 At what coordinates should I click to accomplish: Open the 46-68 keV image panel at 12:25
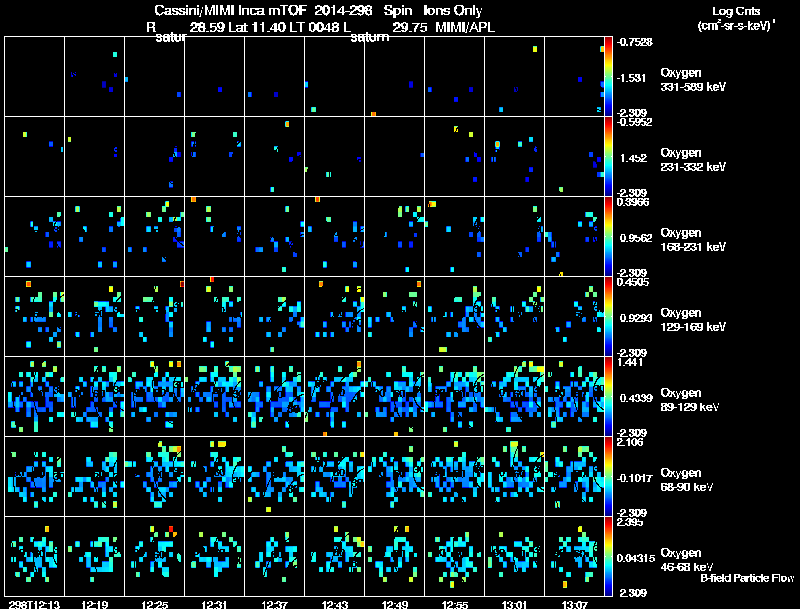[x=154, y=556]
